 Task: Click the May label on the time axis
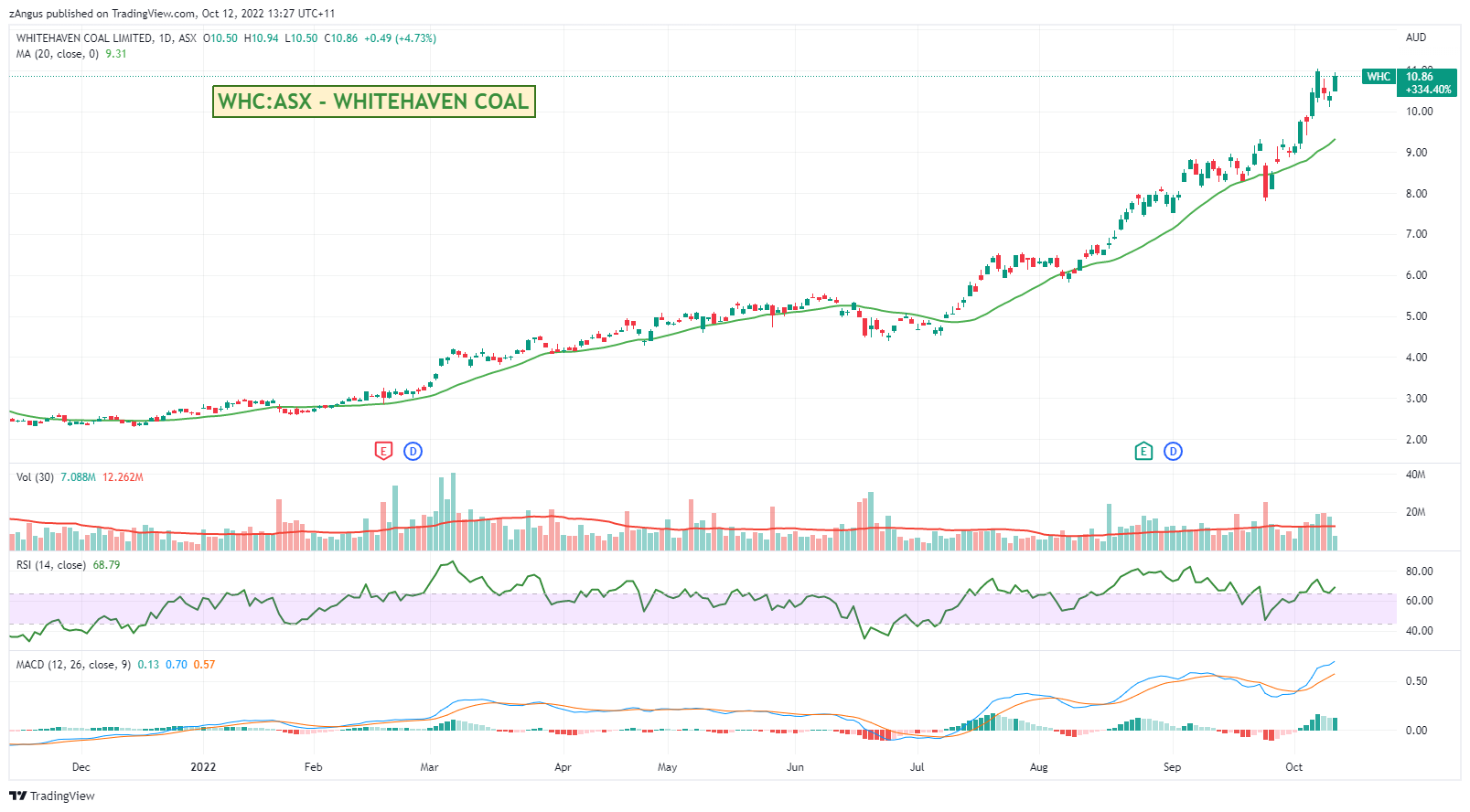point(668,767)
